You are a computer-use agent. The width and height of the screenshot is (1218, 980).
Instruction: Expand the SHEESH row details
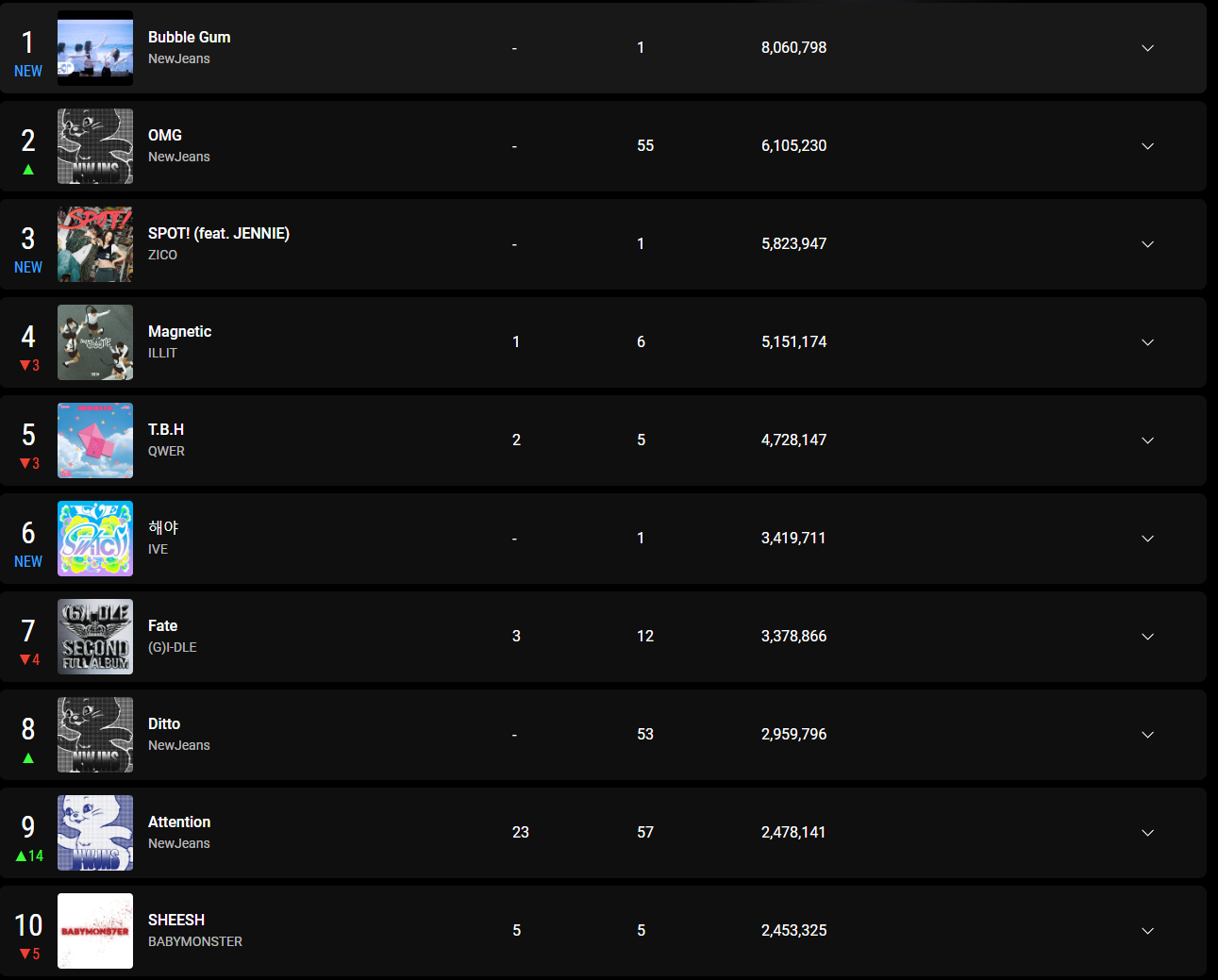[x=1147, y=931]
